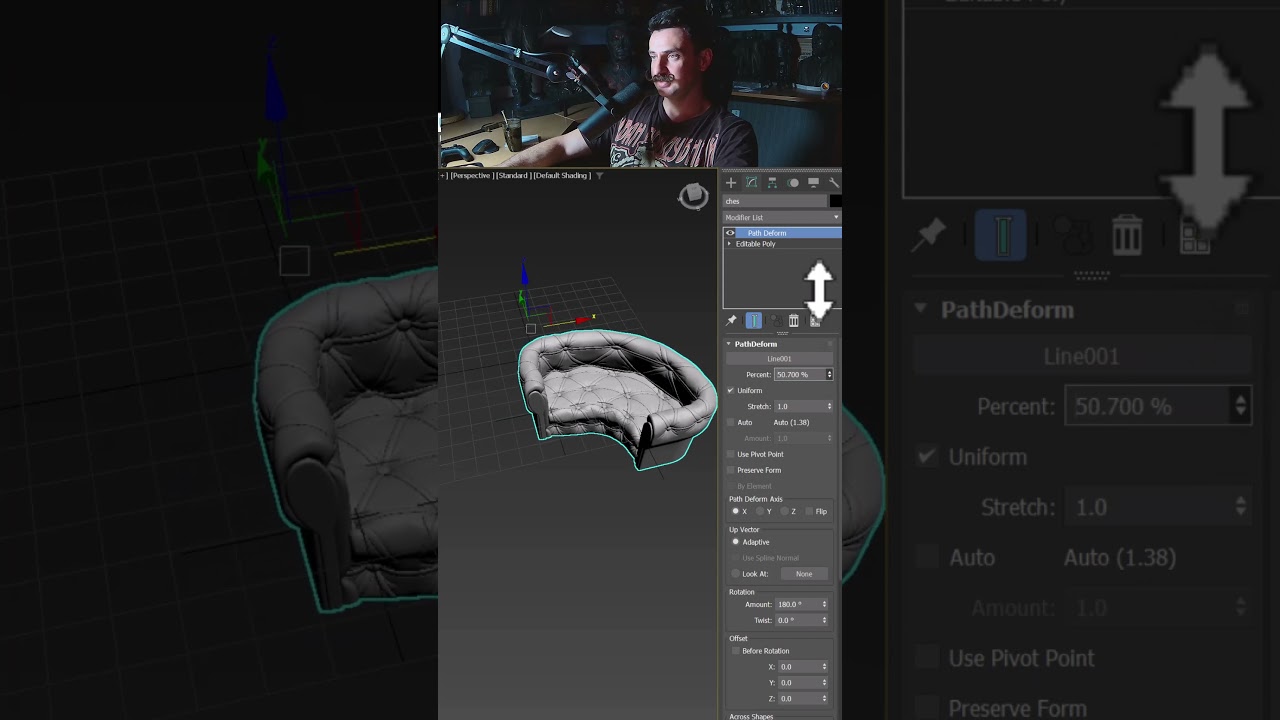Screen dimensions: 1280x720
Task: Click the red X axis gizmo handle
Action: (583, 320)
